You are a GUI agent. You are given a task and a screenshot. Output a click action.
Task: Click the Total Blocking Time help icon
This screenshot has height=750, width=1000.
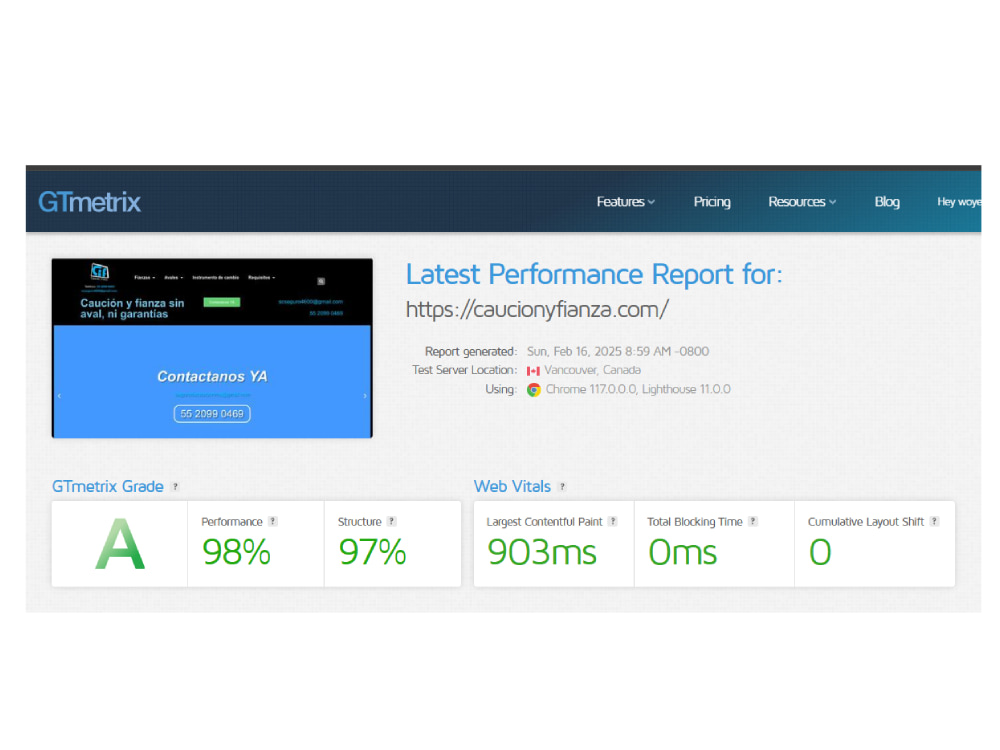coord(753,521)
